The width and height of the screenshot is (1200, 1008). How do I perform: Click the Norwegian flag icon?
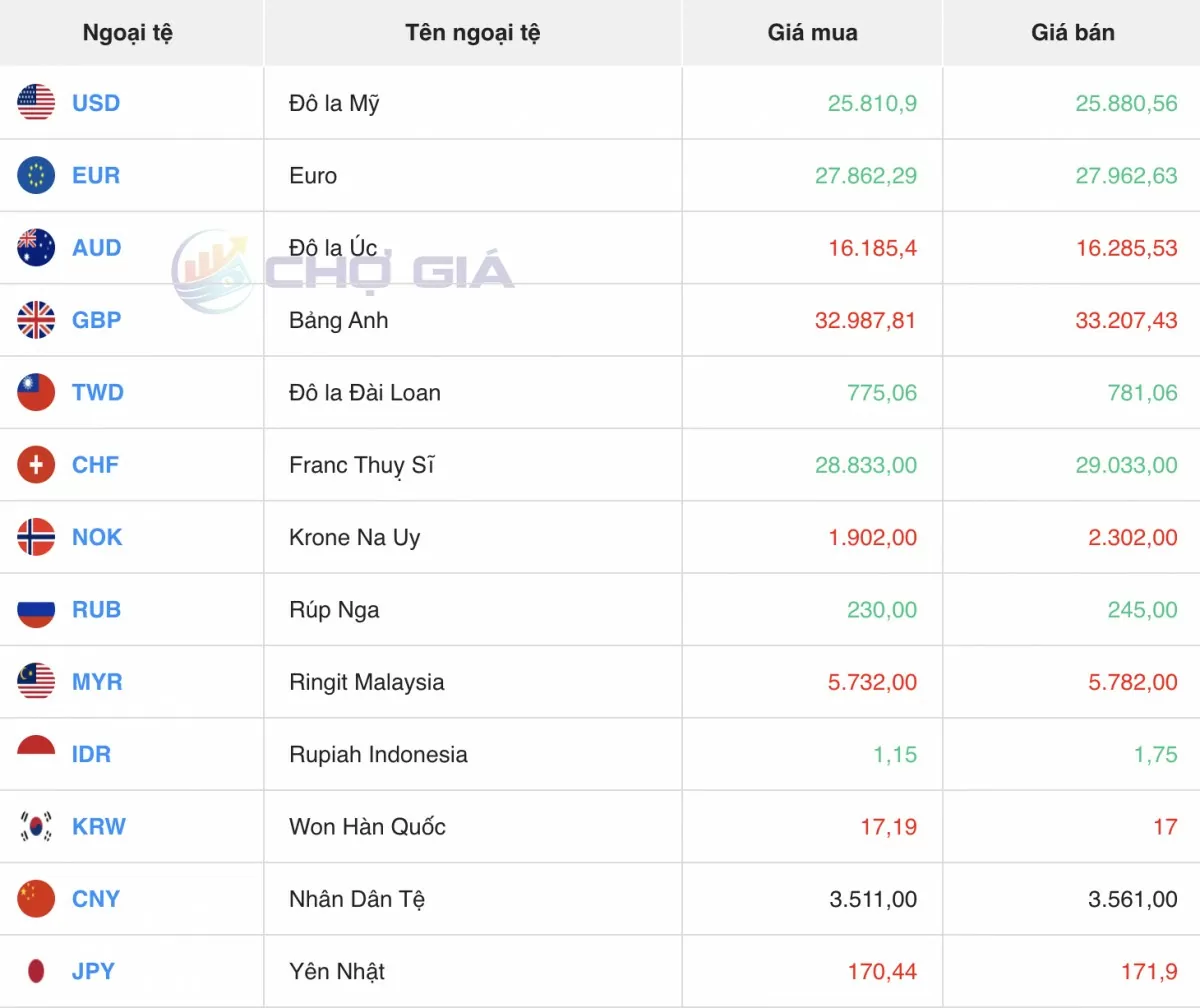click(36, 537)
